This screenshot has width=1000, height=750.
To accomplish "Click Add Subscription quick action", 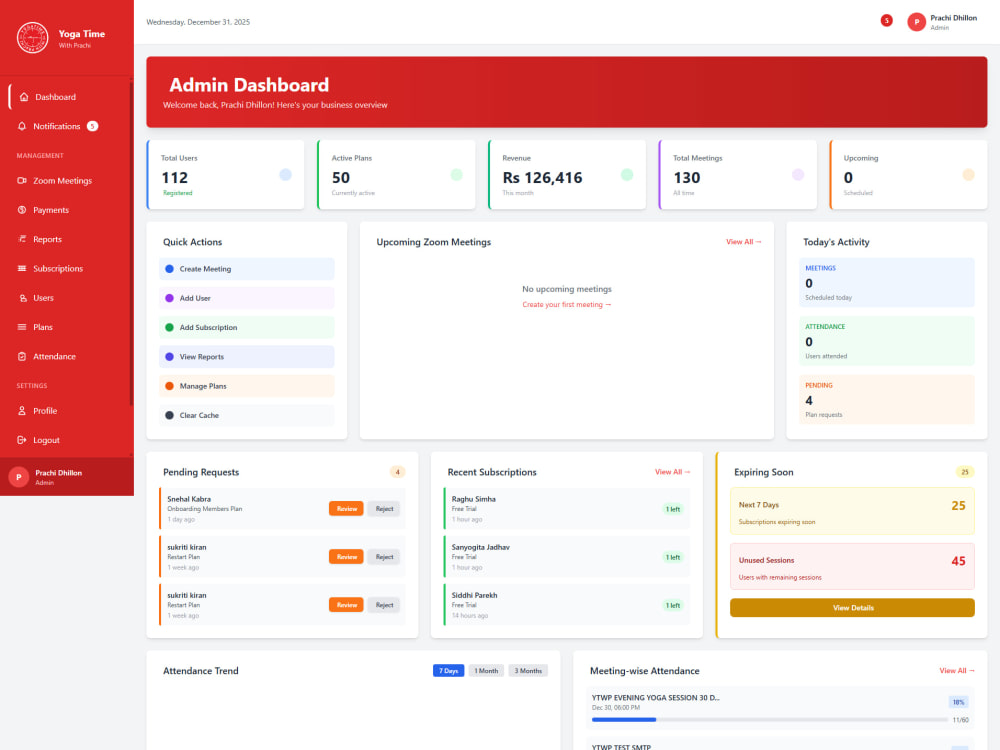I will (x=246, y=328).
